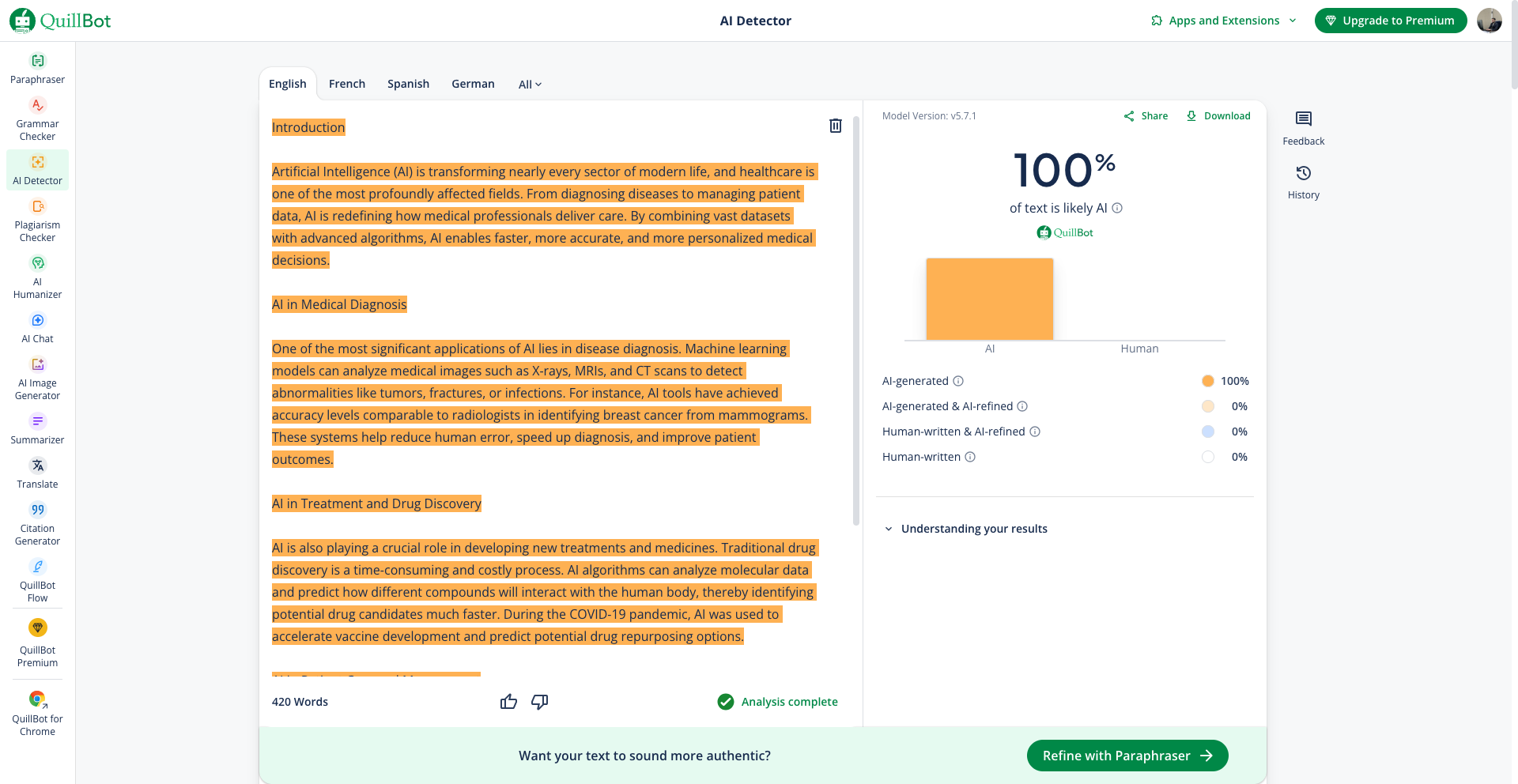The width and height of the screenshot is (1518, 784).
Task: Expand the All languages dropdown
Action: coord(530,85)
